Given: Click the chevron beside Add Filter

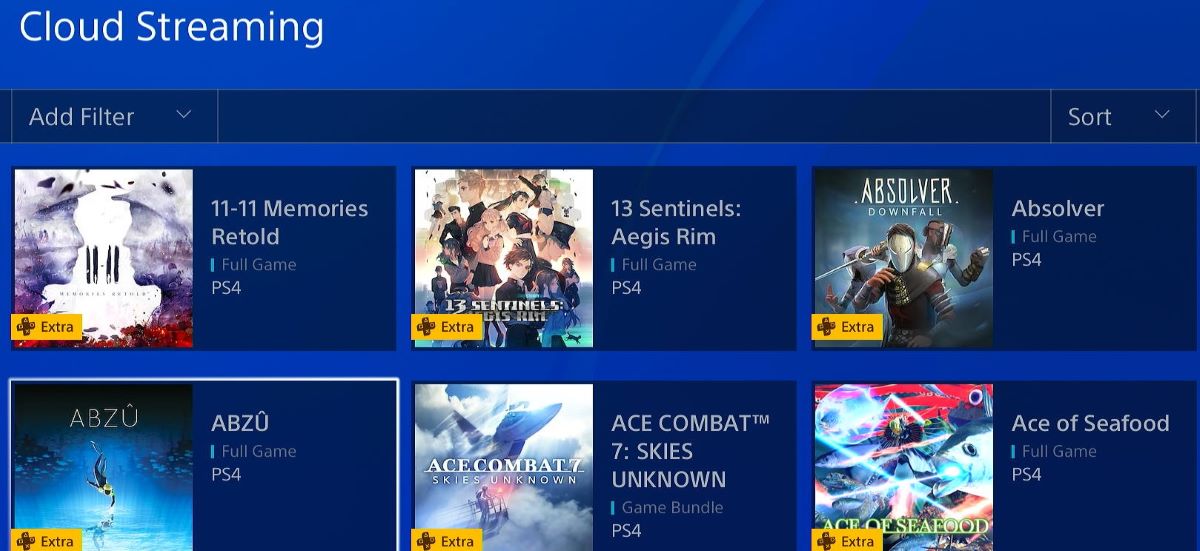Looking at the screenshot, I should coord(184,115).
